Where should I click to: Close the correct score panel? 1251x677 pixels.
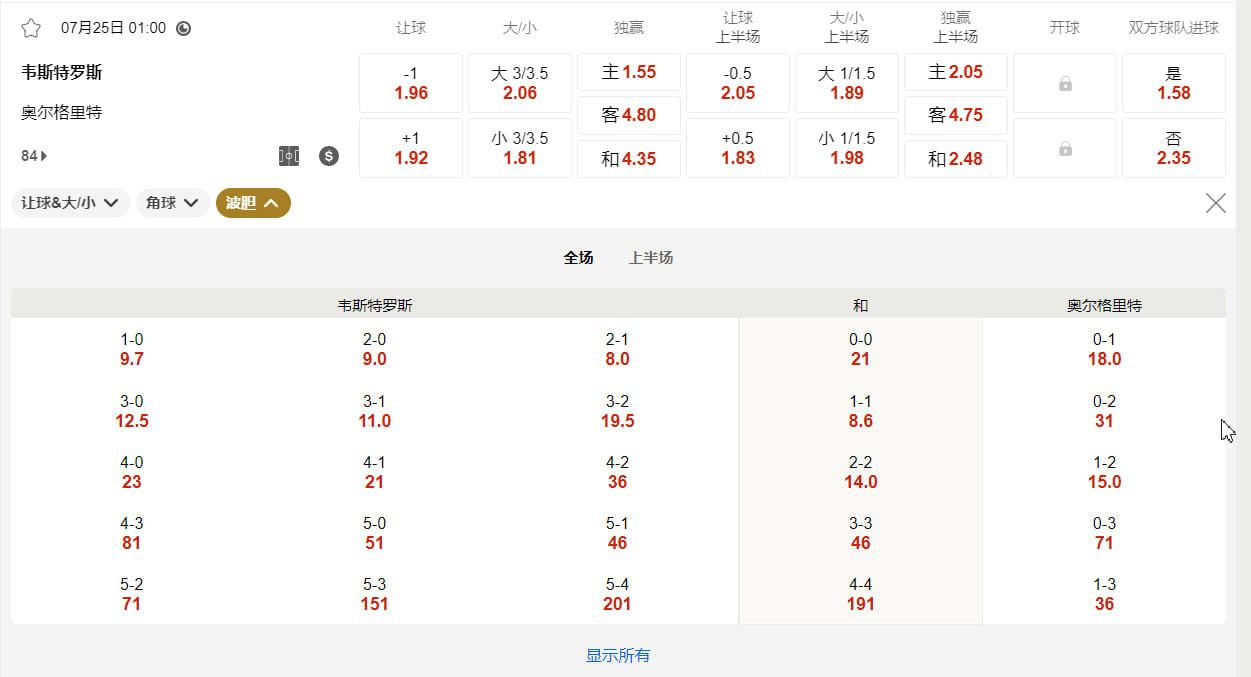coord(1216,203)
